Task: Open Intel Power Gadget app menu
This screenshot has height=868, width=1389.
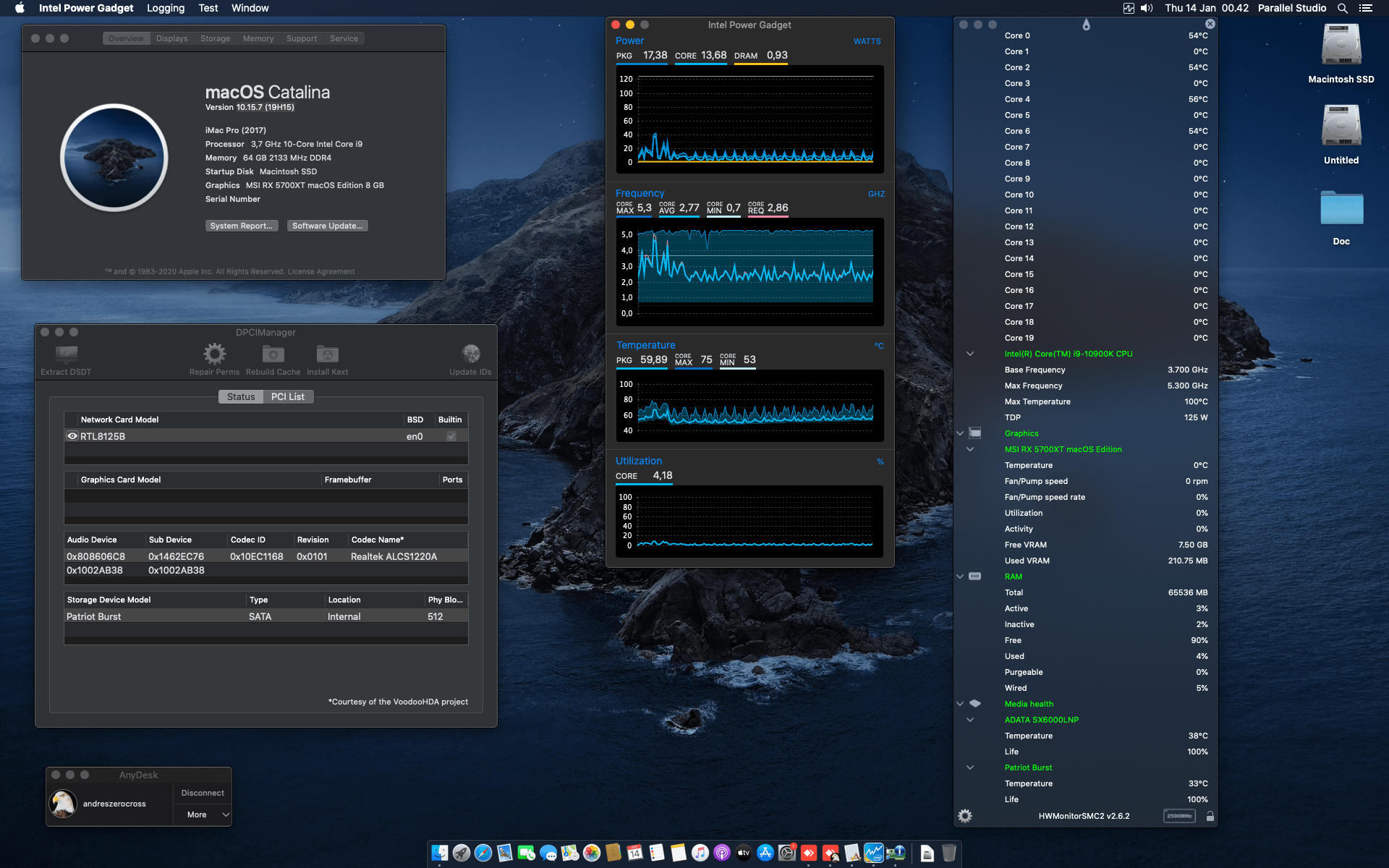Action: (86, 8)
